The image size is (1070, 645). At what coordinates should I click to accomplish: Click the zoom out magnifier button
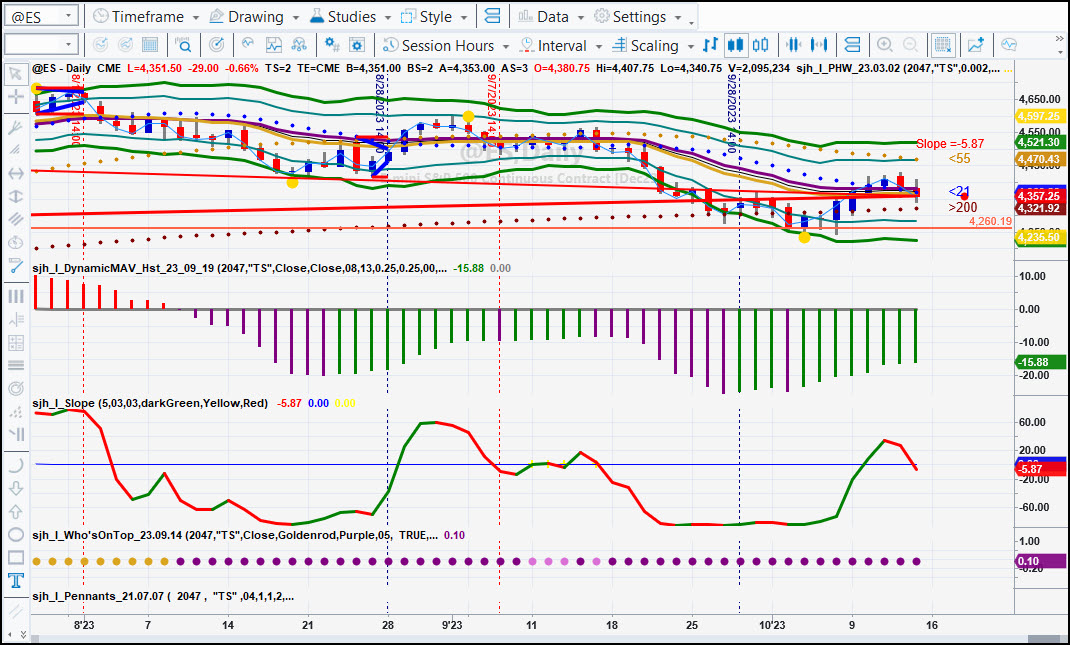click(x=910, y=45)
